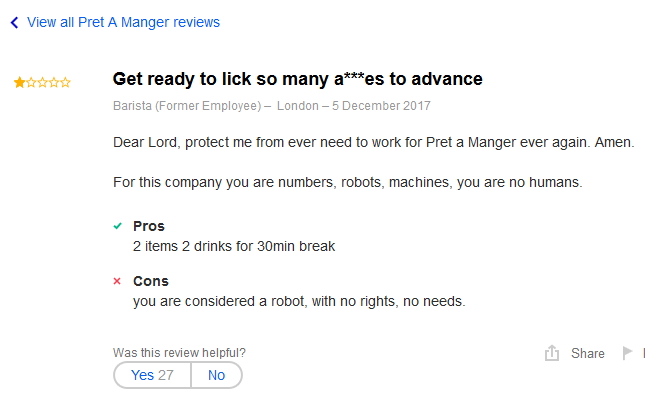Click the Share text label
Image resolution: width=645 pixels, height=418 pixels.
(x=588, y=353)
